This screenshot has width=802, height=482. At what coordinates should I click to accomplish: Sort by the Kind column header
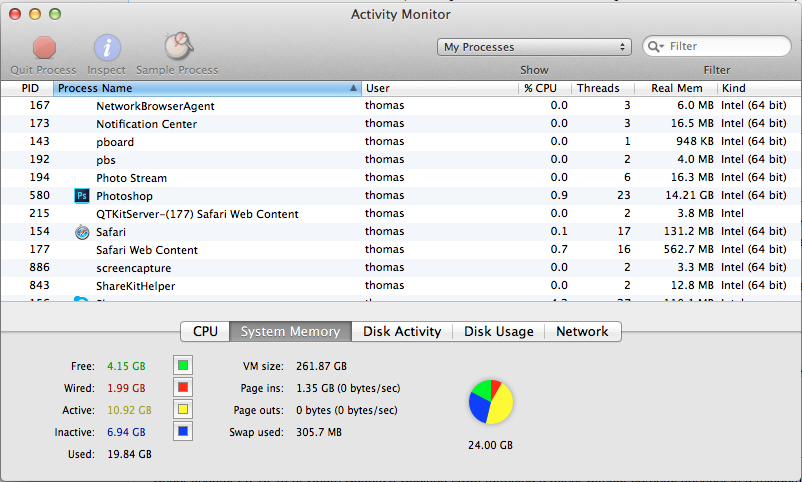point(759,88)
